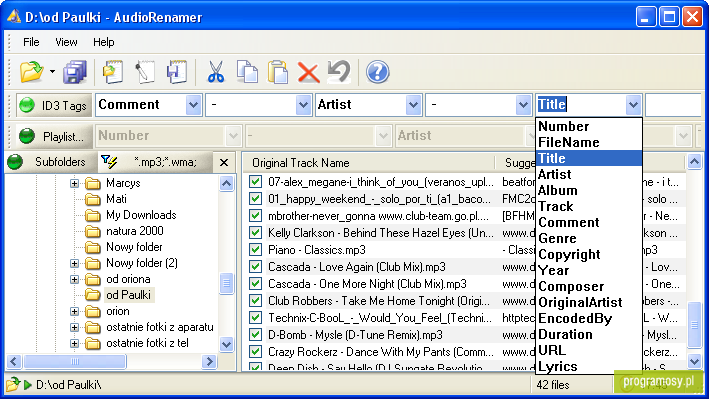The height and width of the screenshot is (399, 709).
Task: Select the My Downloads folder
Action: click(x=141, y=215)
